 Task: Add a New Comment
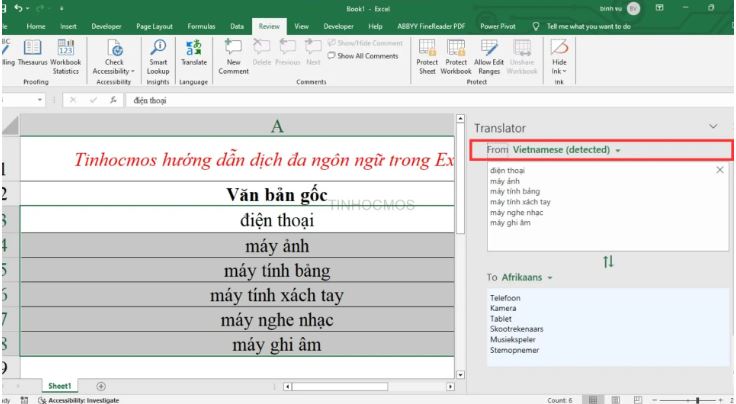[x=233, y=57]
